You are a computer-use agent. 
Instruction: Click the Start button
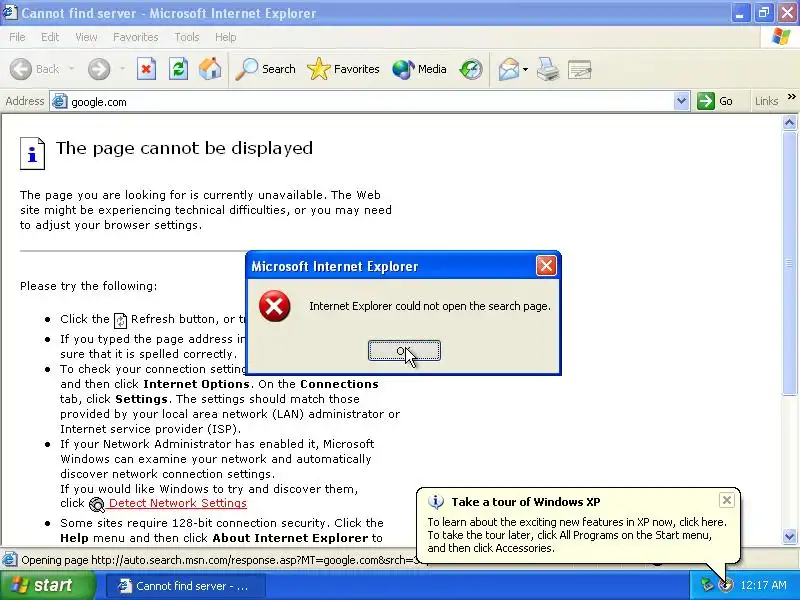(x=47, y=585)
